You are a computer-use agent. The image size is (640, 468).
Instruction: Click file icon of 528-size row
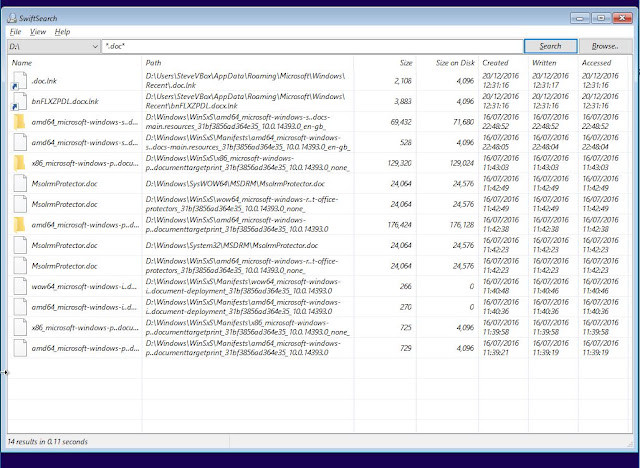(20, 142)
